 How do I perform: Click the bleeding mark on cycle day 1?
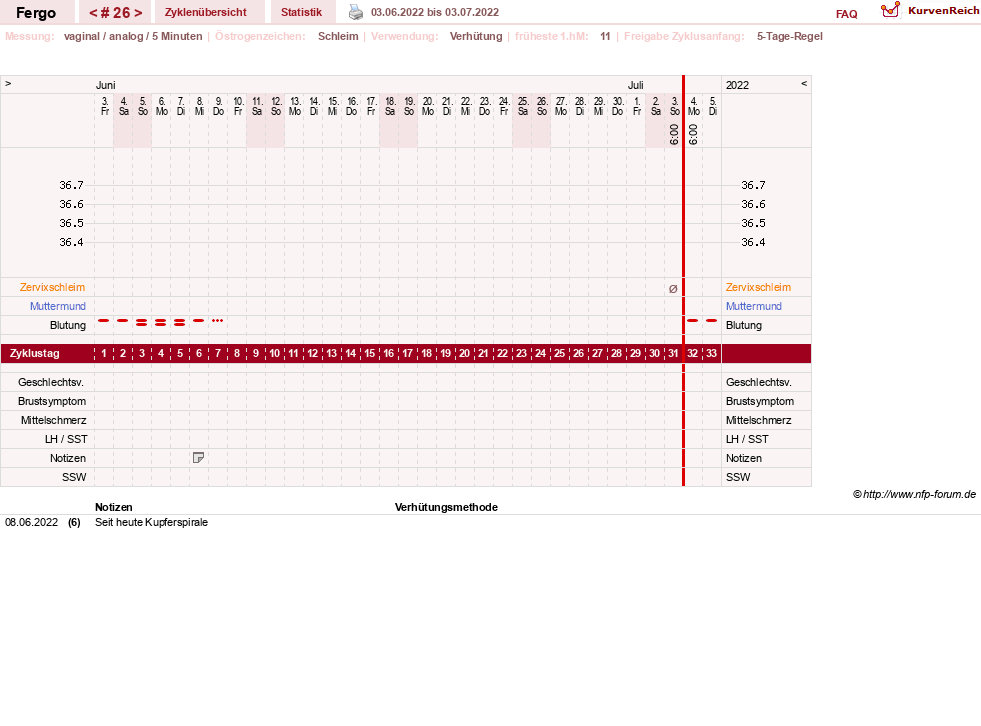[104, 320]
